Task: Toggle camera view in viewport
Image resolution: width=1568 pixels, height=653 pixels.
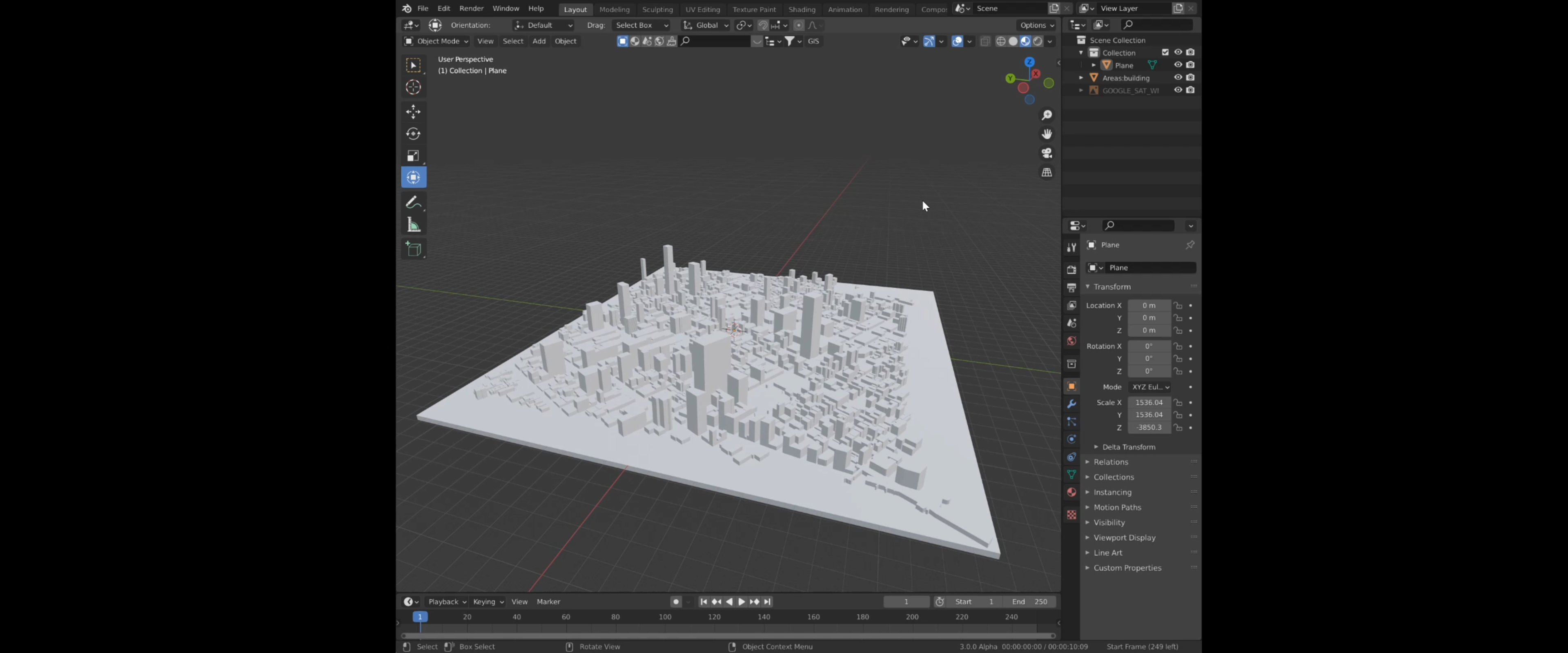Action: [x=1047, y=153]
